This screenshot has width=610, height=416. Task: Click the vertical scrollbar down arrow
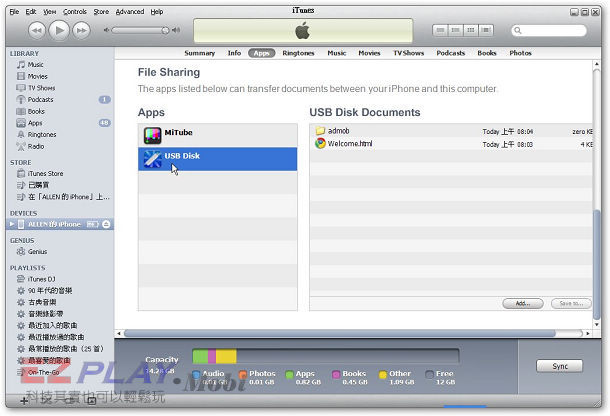[x=597, y=324]
